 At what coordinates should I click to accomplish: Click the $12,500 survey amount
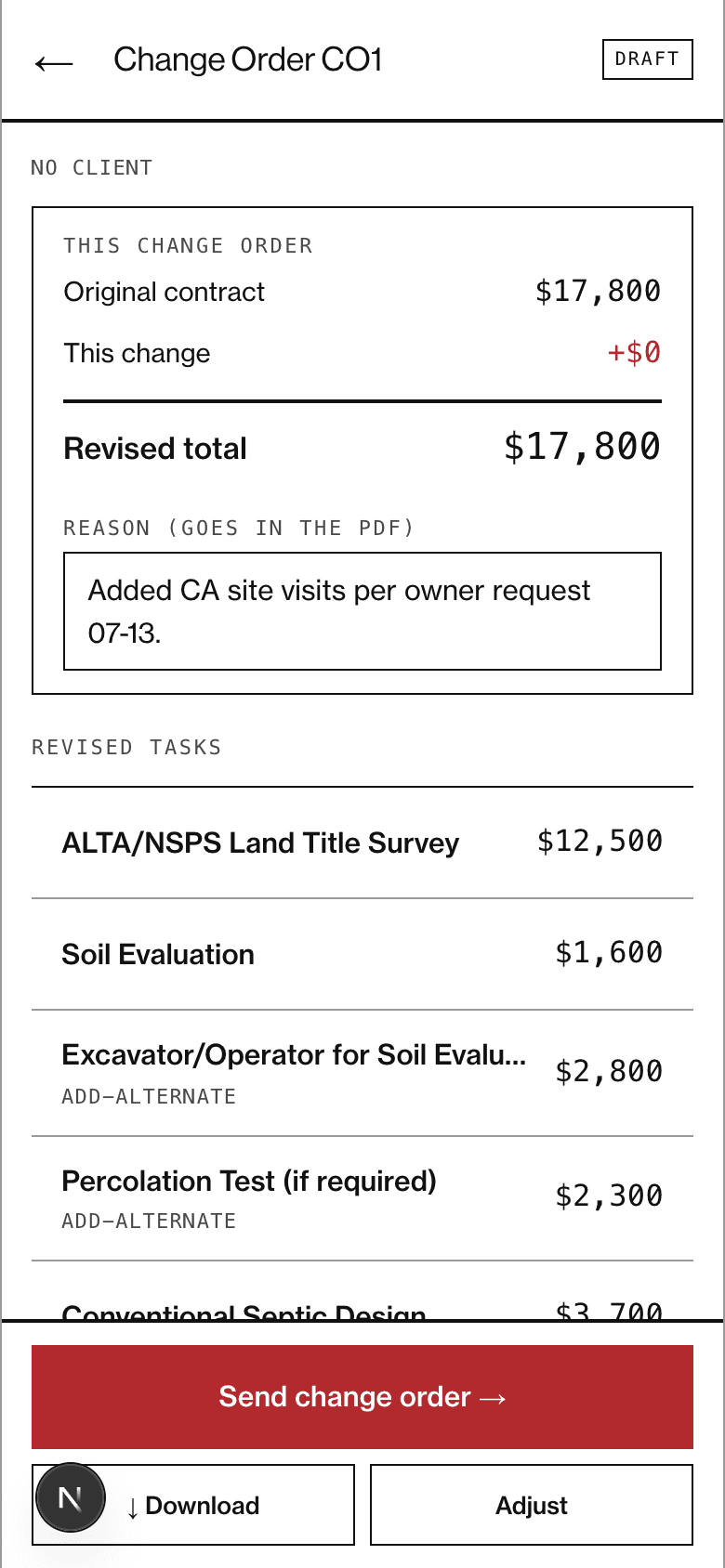point(600,842)
